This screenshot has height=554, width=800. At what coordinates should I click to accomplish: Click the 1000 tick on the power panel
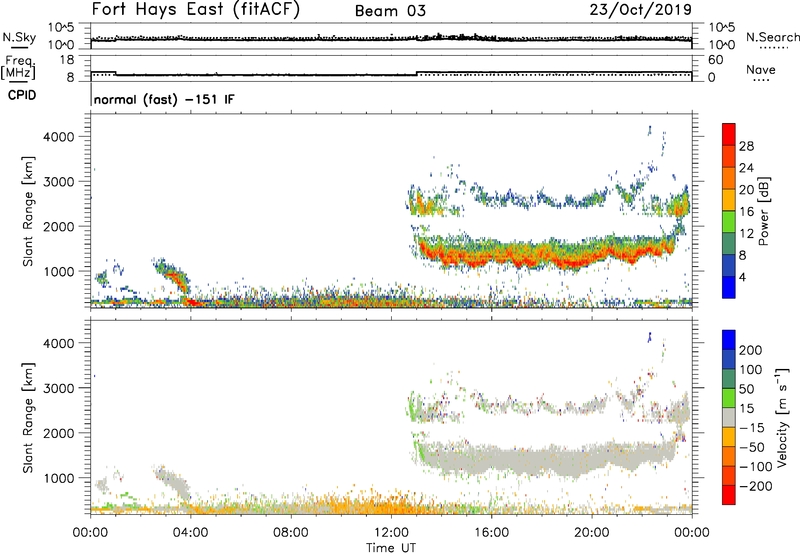pyautogui.click(x=59, y=271)
